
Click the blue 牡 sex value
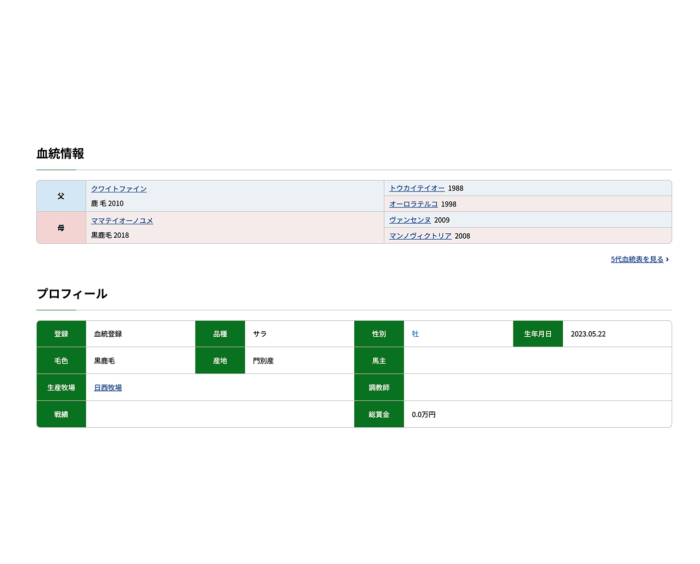tap(415, 334)
